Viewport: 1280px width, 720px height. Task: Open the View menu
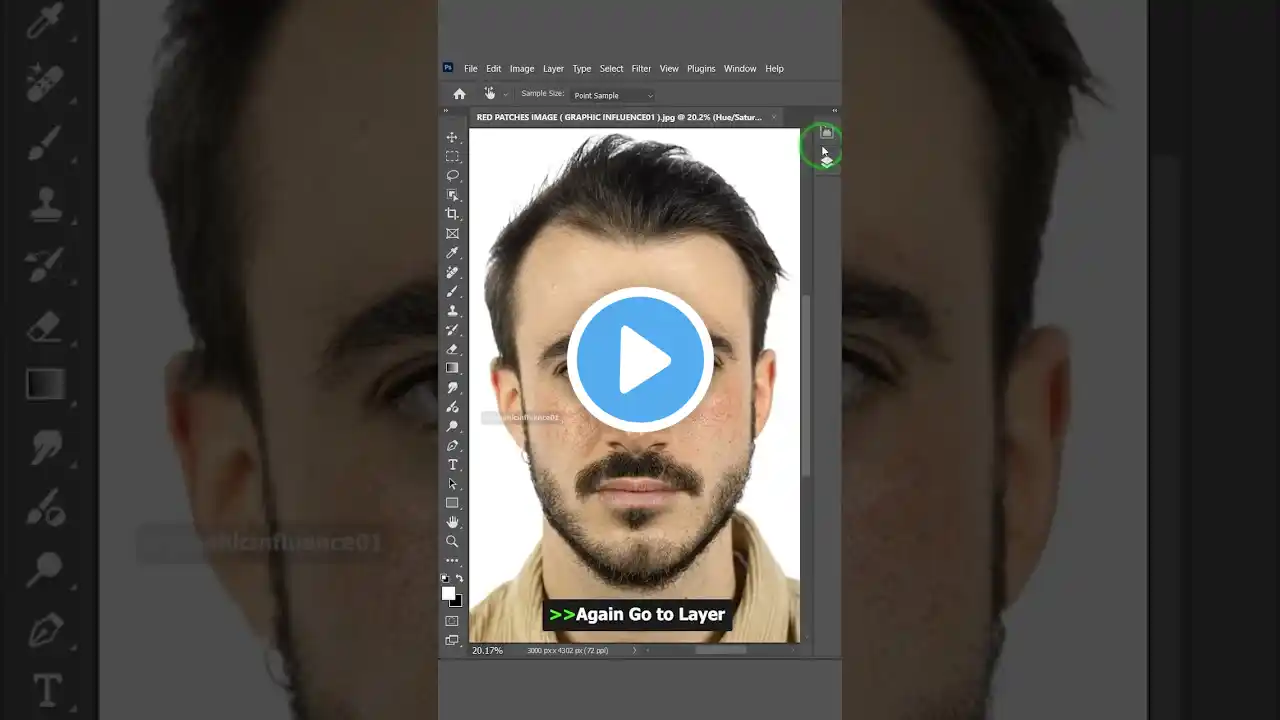pyautogui.click(x=669, y=69)
